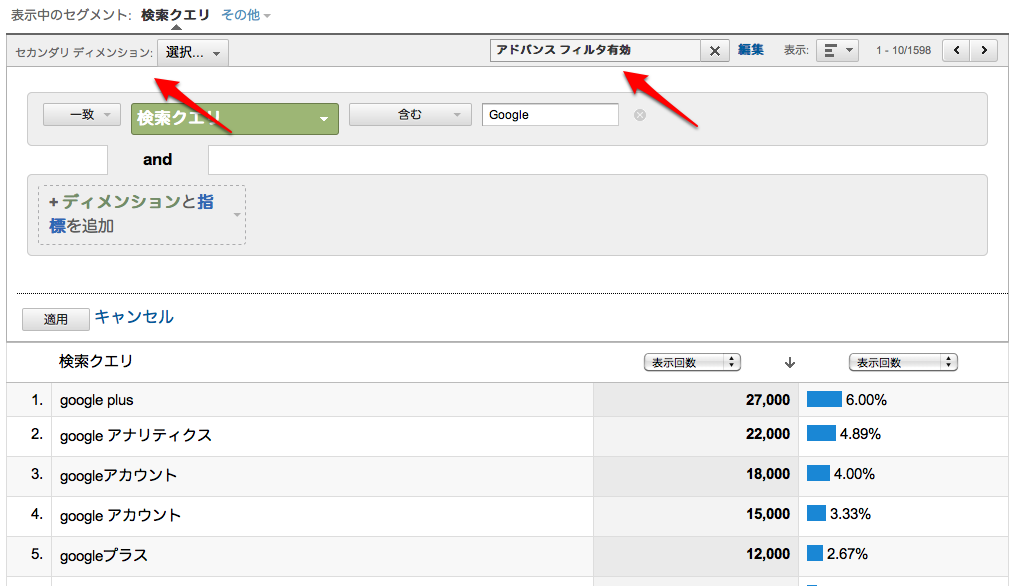Open the first 表示回数 metric selector
The height and width of the screenshot is (586, 1014).
coord(692,362)
